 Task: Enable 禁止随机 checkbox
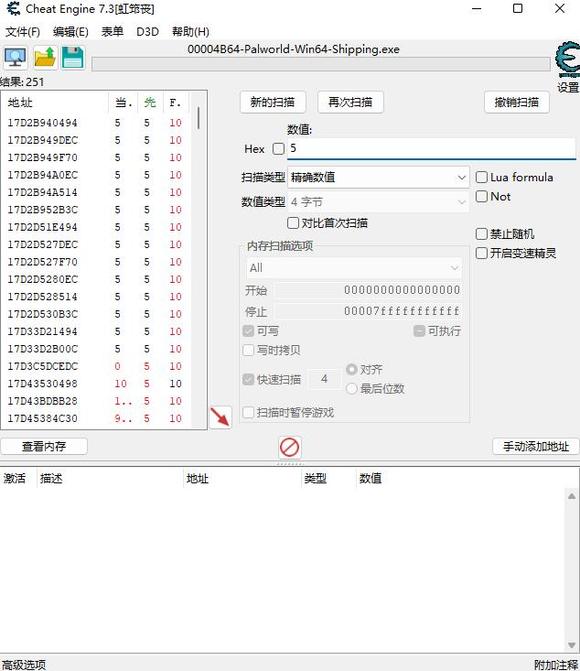(482, 234)
